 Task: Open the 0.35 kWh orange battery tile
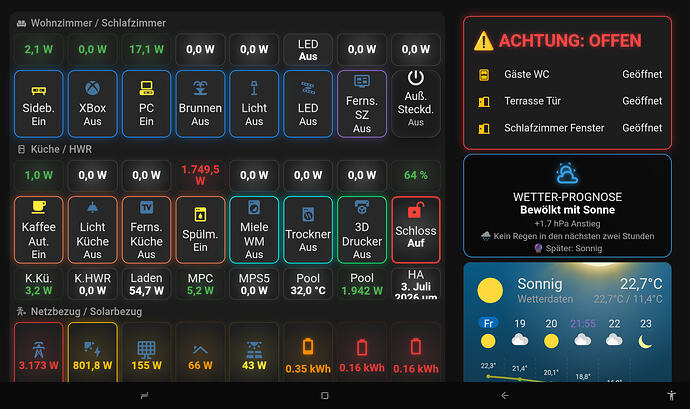[x=308, y=352]
